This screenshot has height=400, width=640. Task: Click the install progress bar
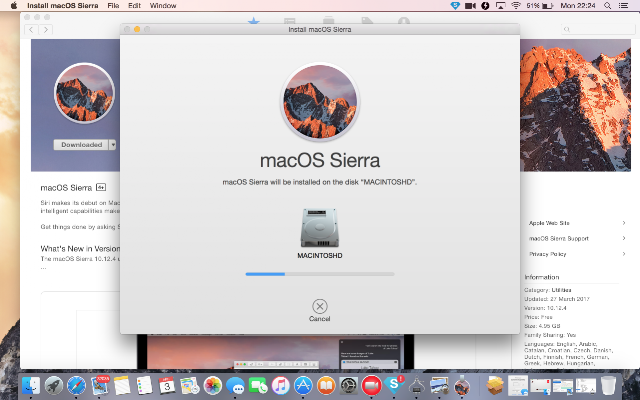pyautogui.click(x=320, y=274)
